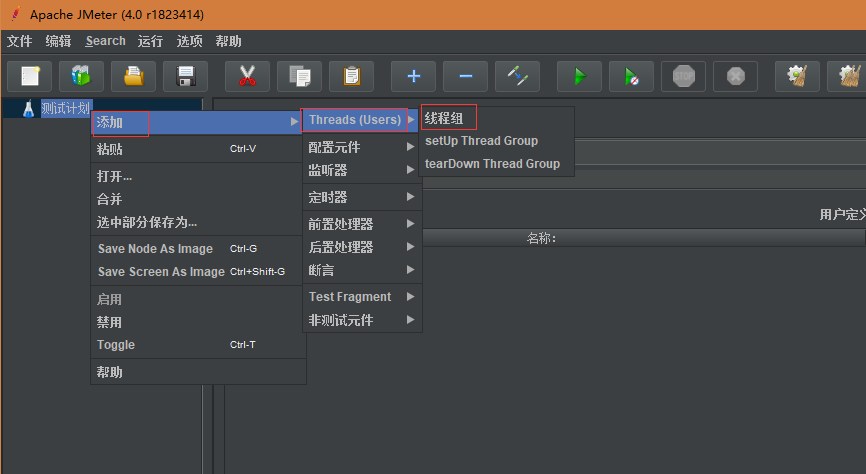Screen dimensions: 866x474
Task: Open the Templates toolbar icon
Action: [x=81, y=76]
